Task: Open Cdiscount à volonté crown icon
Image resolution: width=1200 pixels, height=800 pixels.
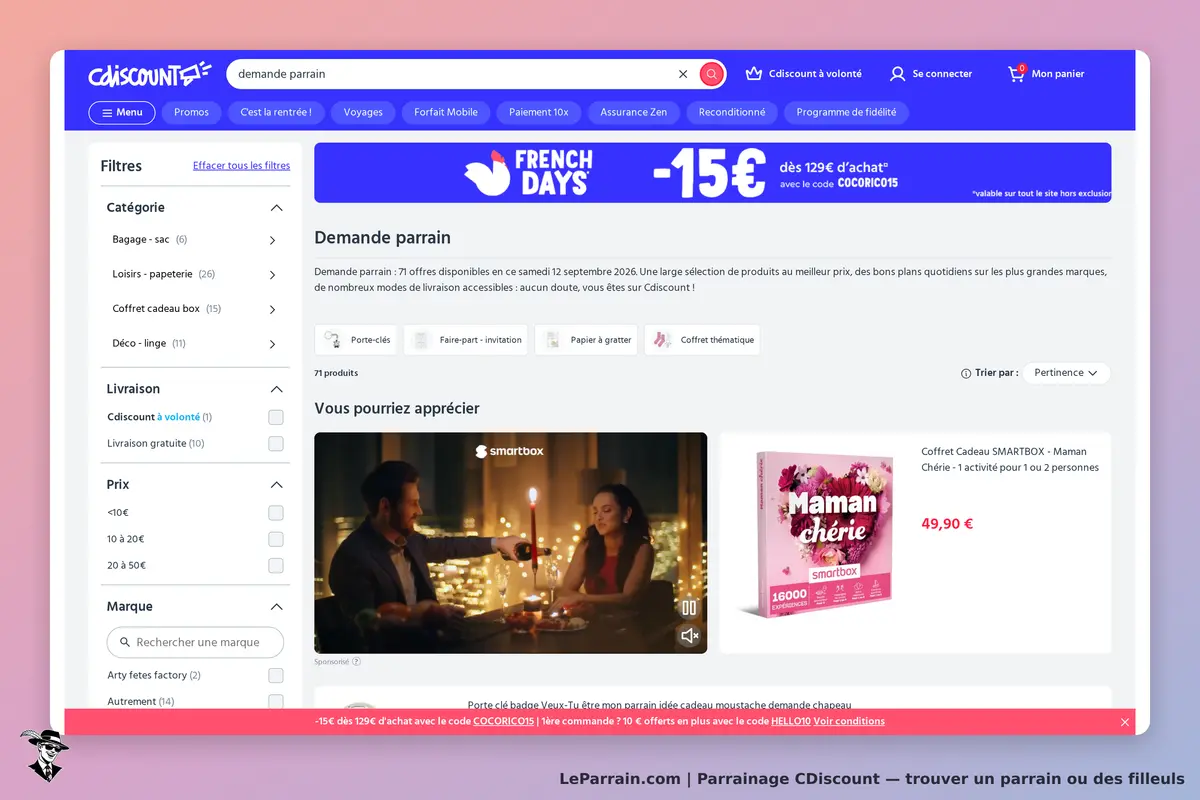Action: click(x=753, y=74)
